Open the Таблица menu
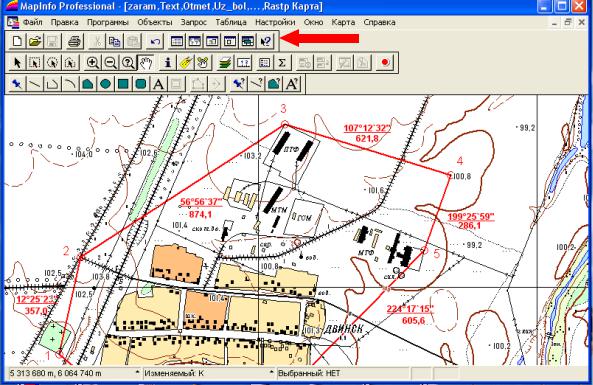Screen dimensions: 593x385 point(231,22)
